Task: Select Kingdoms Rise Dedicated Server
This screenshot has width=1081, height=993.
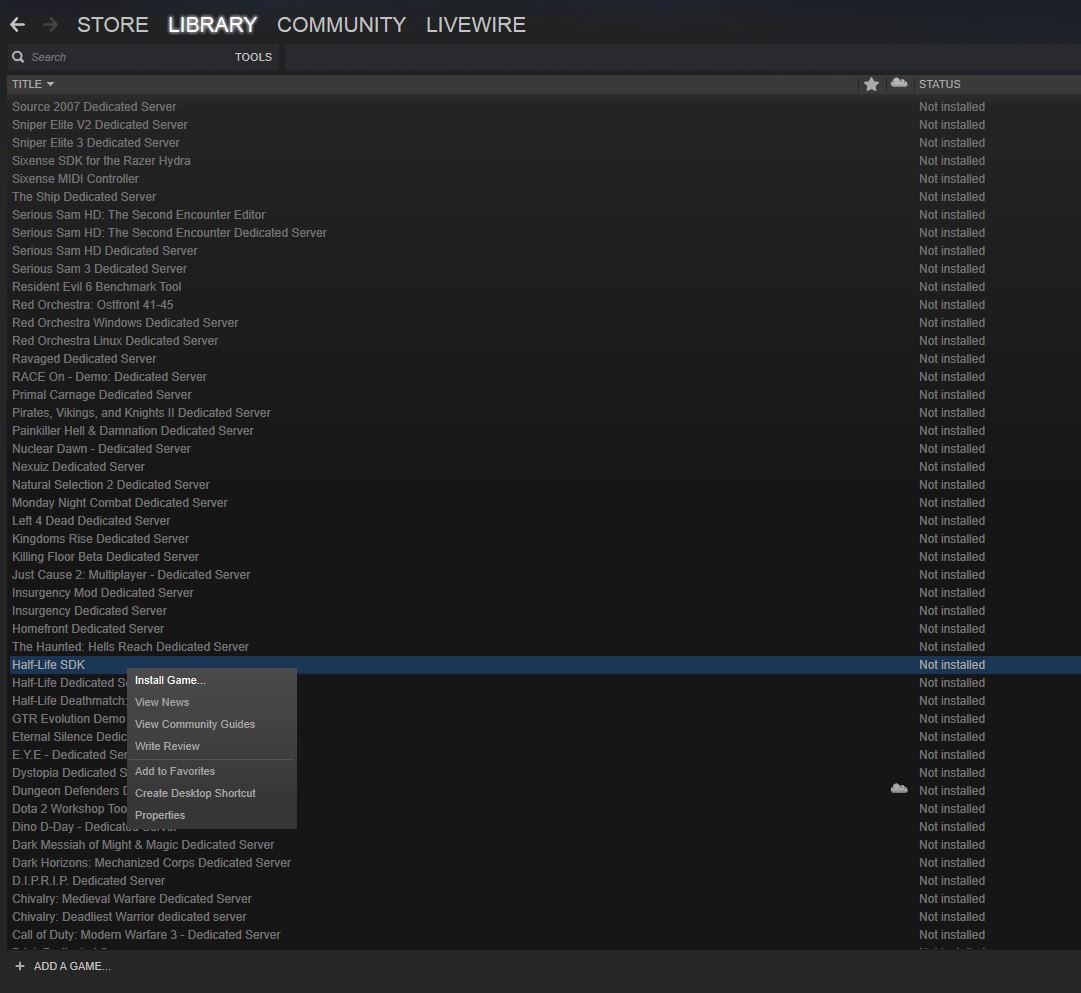Action: point(544,539)
